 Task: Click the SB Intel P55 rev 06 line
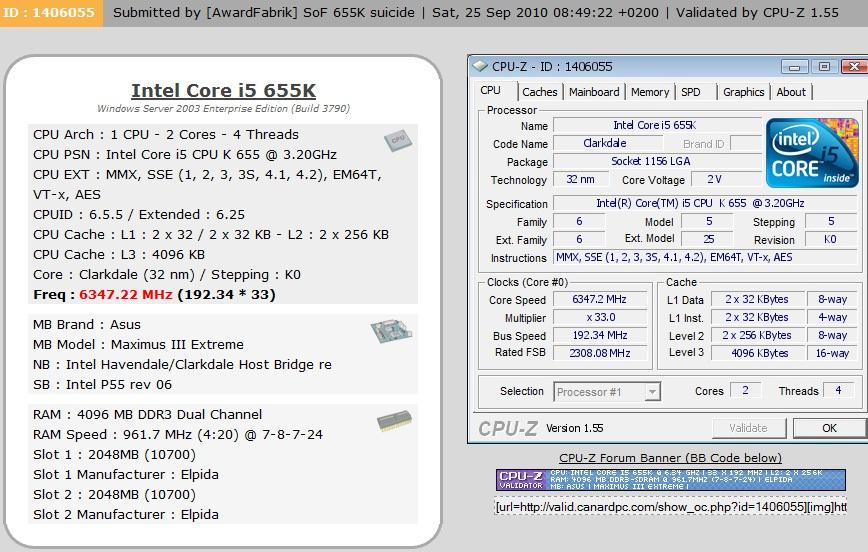point(102,384)
